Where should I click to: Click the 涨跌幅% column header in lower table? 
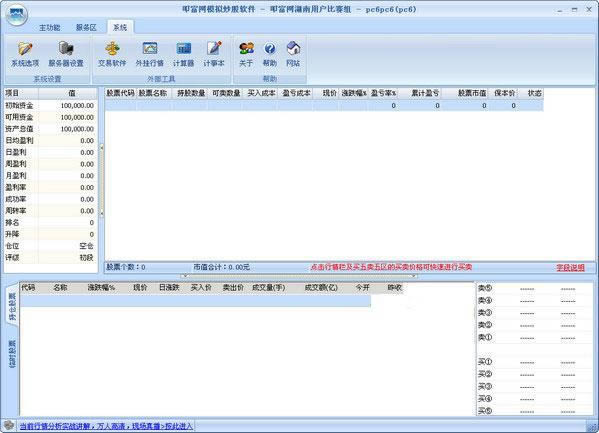(101, 287)
